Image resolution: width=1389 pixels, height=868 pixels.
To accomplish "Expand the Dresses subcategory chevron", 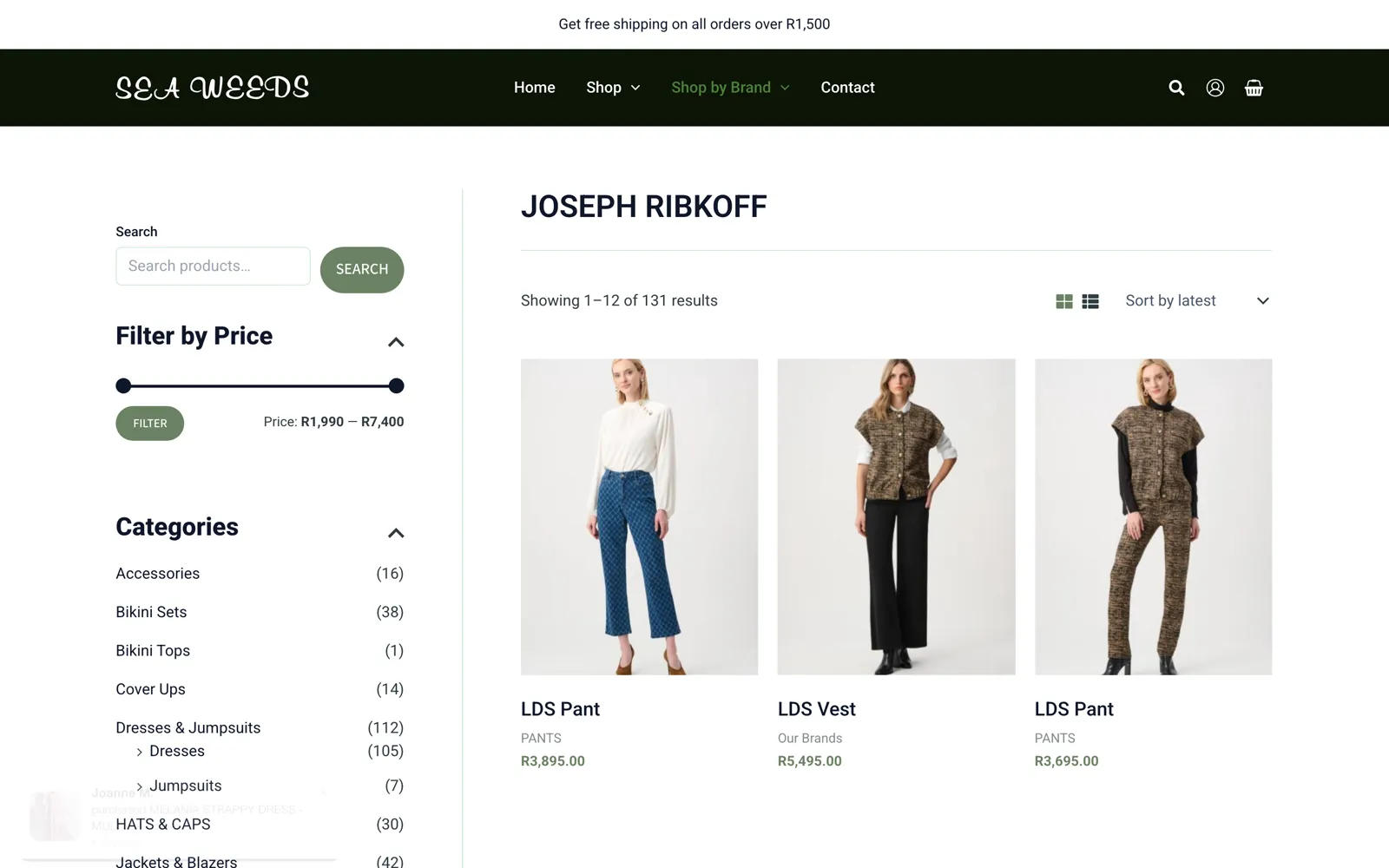I will pos(139,752).
